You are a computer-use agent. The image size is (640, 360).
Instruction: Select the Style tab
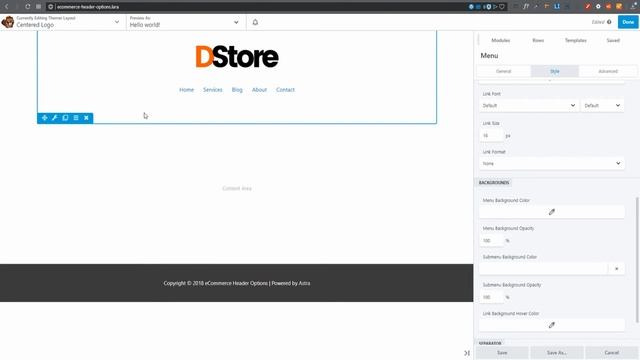[x=555, y=71]
